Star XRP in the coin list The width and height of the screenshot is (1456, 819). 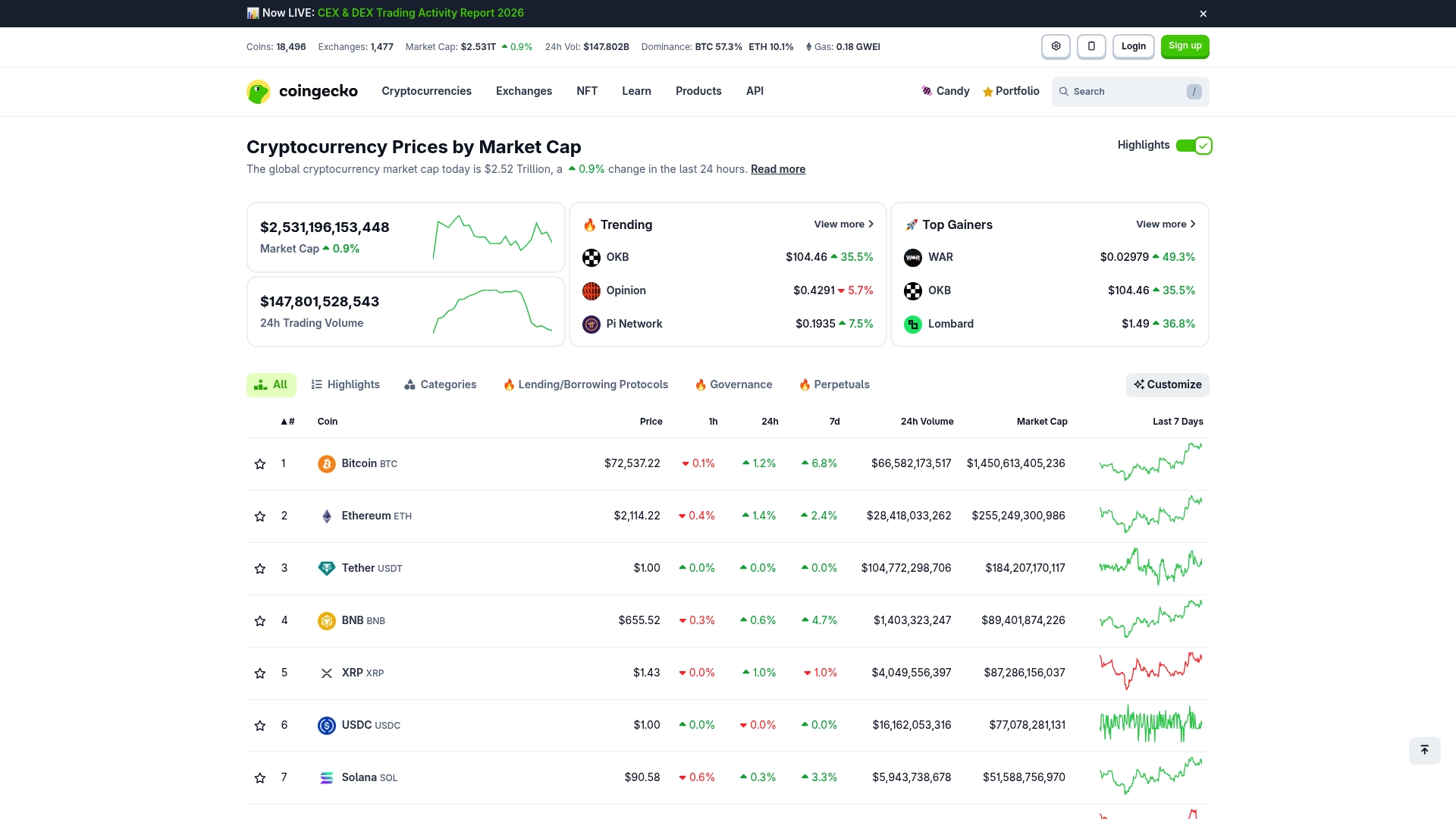tap(260, 673)
